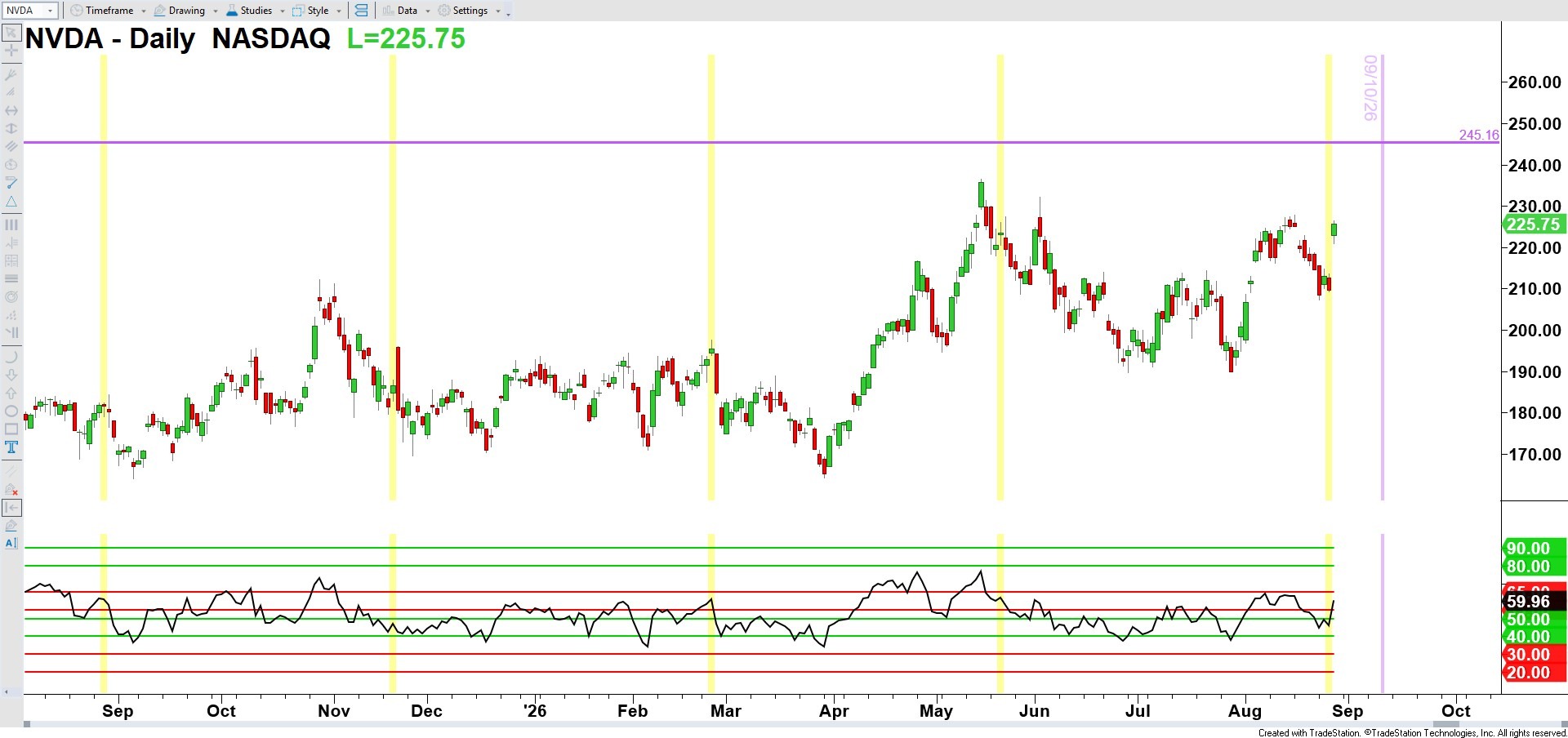
Task: Click the 260.00 price axis label
Action: tap(1534, 82)
